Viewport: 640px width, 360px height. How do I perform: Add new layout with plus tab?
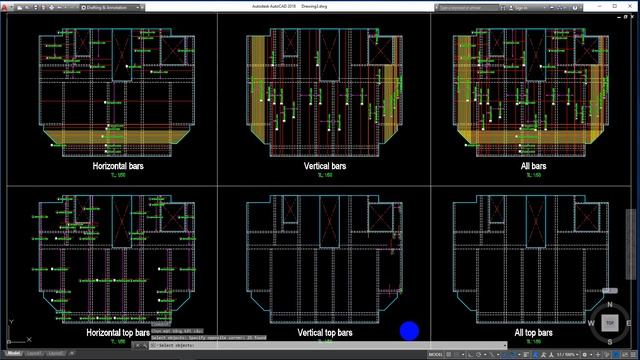[x=71, y=353]
